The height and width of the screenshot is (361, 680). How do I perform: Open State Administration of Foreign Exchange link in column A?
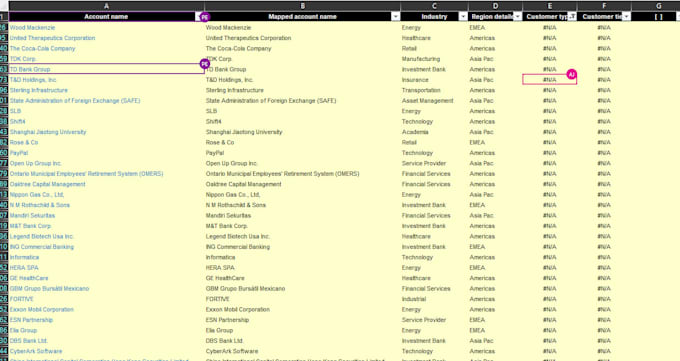click(75, 100)
